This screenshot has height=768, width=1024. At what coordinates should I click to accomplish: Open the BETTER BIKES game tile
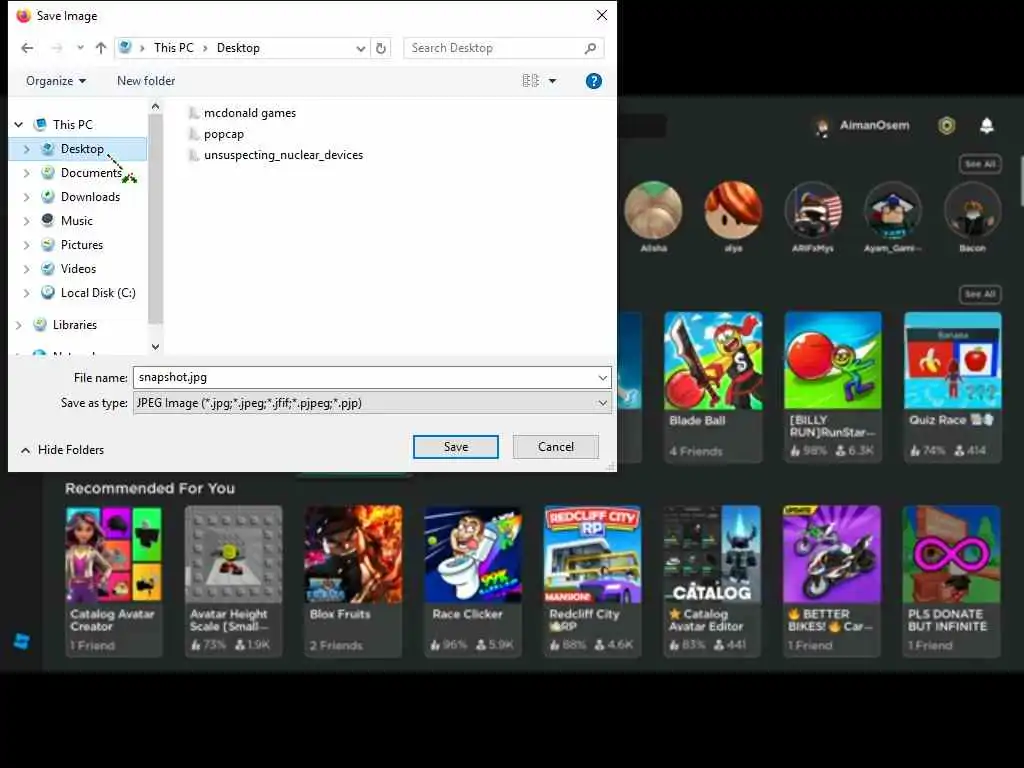tap(832, 581)
